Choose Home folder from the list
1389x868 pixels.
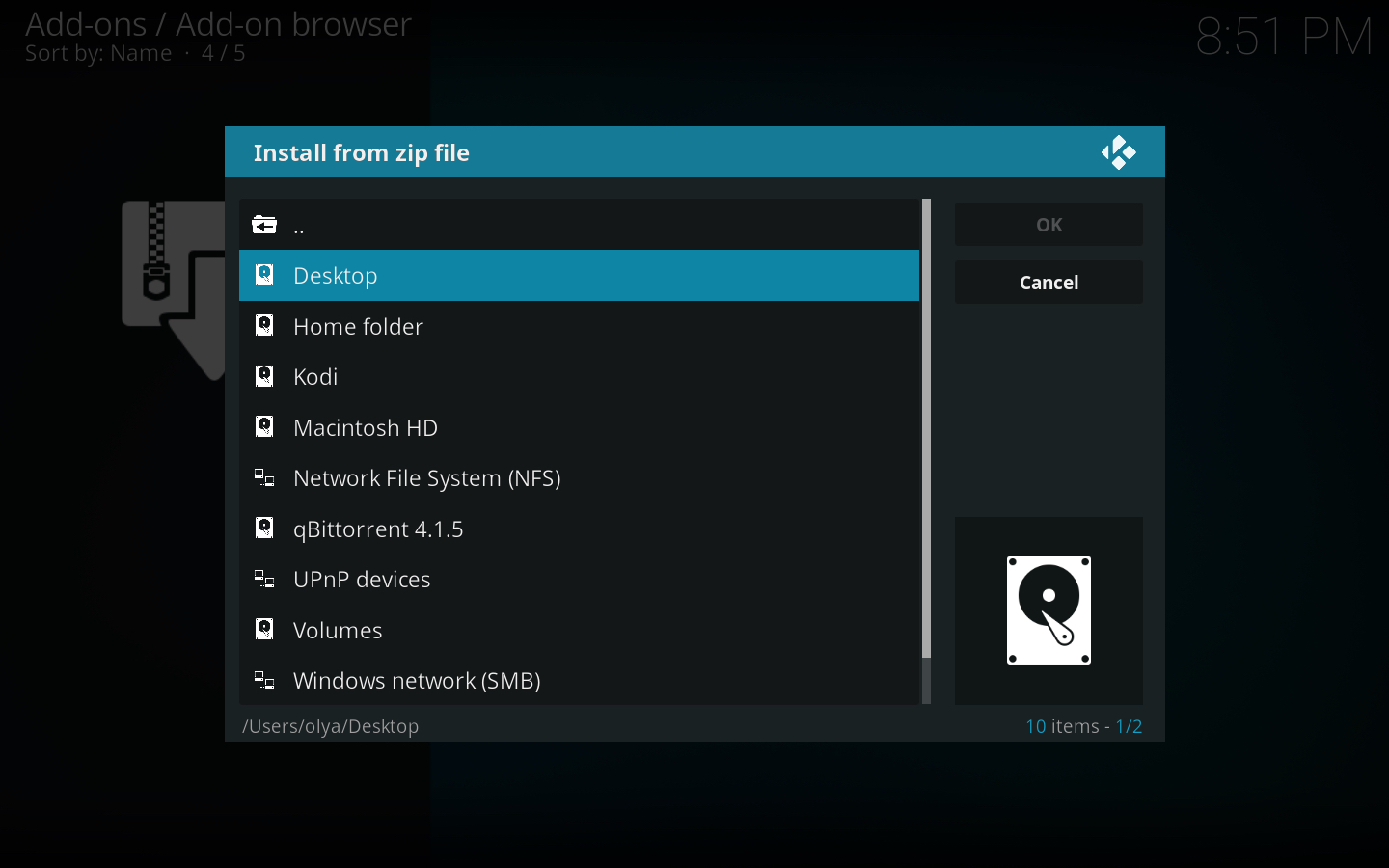tap(358, 327)
